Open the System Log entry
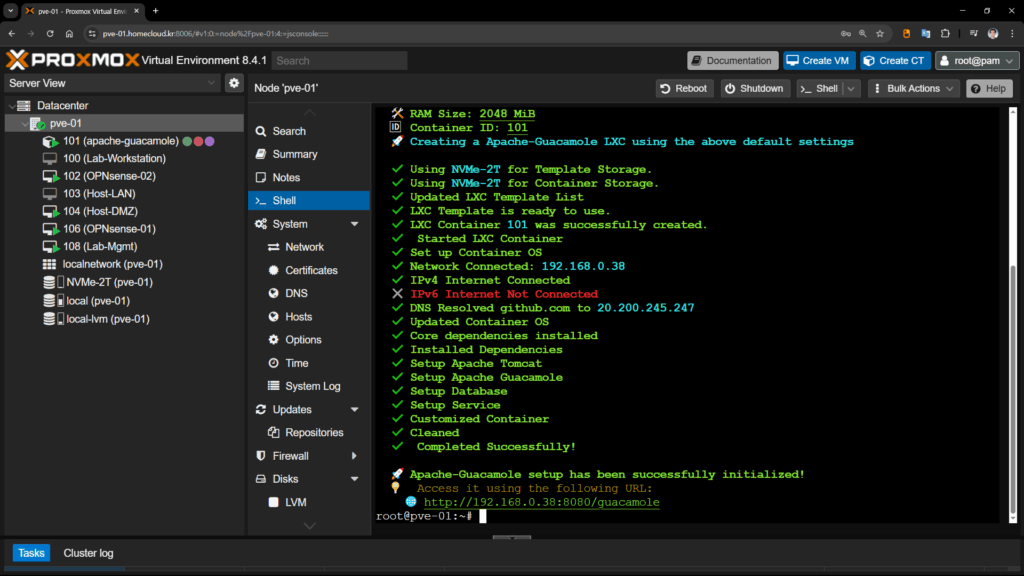1024x576 pixels. [312, 386]
